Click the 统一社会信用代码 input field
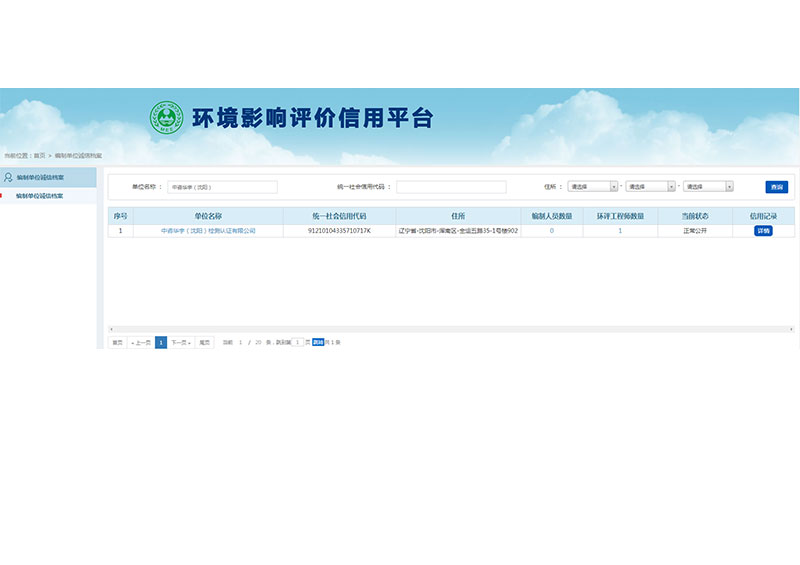The image size is (800, 565). pos(451,187)
